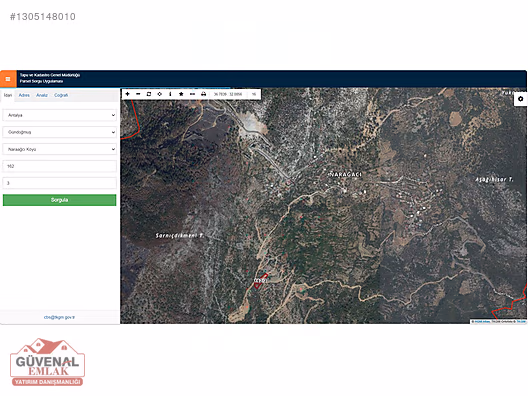Screen dimensions: 528x396
Task: Zoom in with the plus icon
Action: click(x=127, y=94)
